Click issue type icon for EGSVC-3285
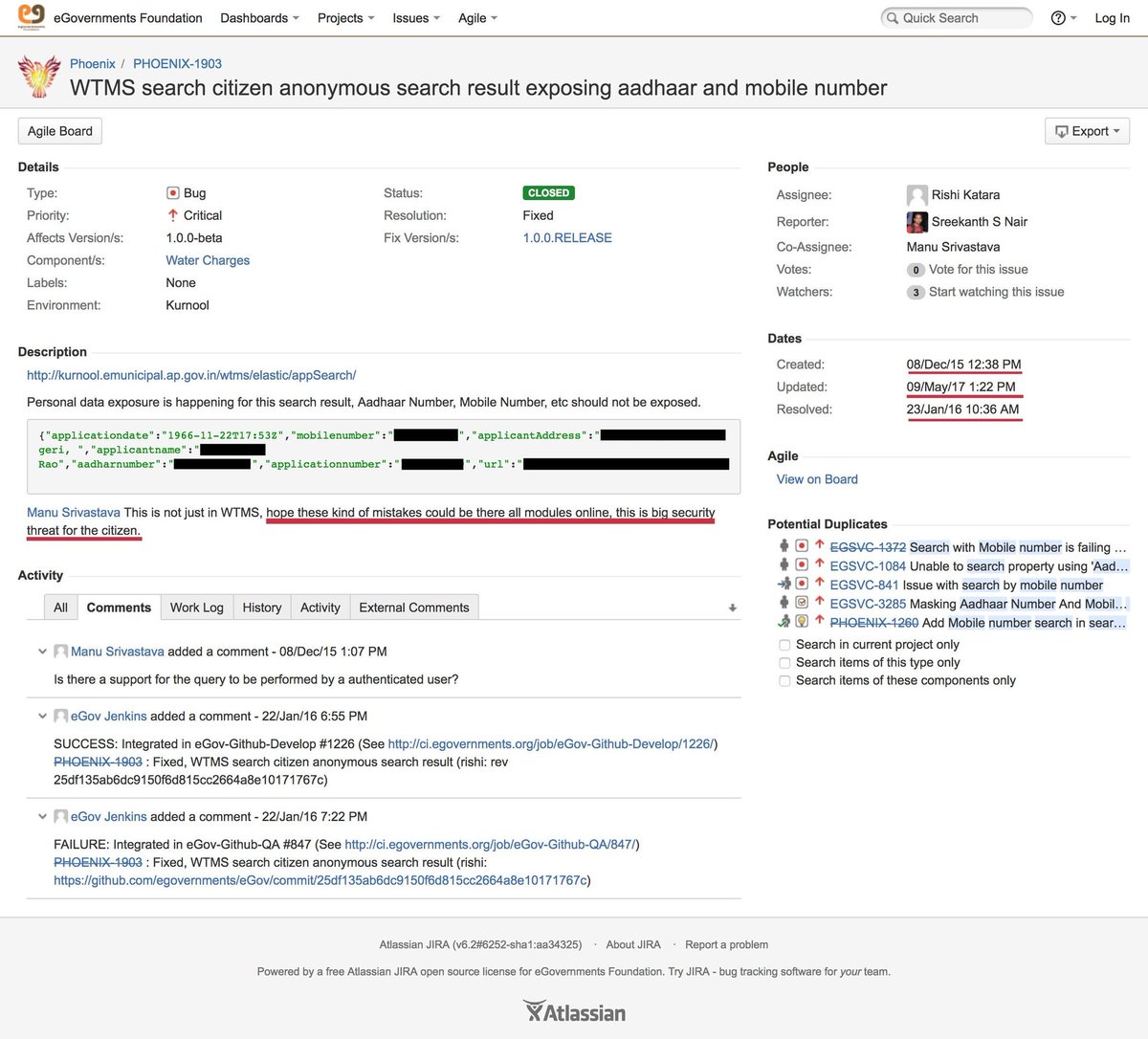1148x1039 pixels. [x=802, y=603]
